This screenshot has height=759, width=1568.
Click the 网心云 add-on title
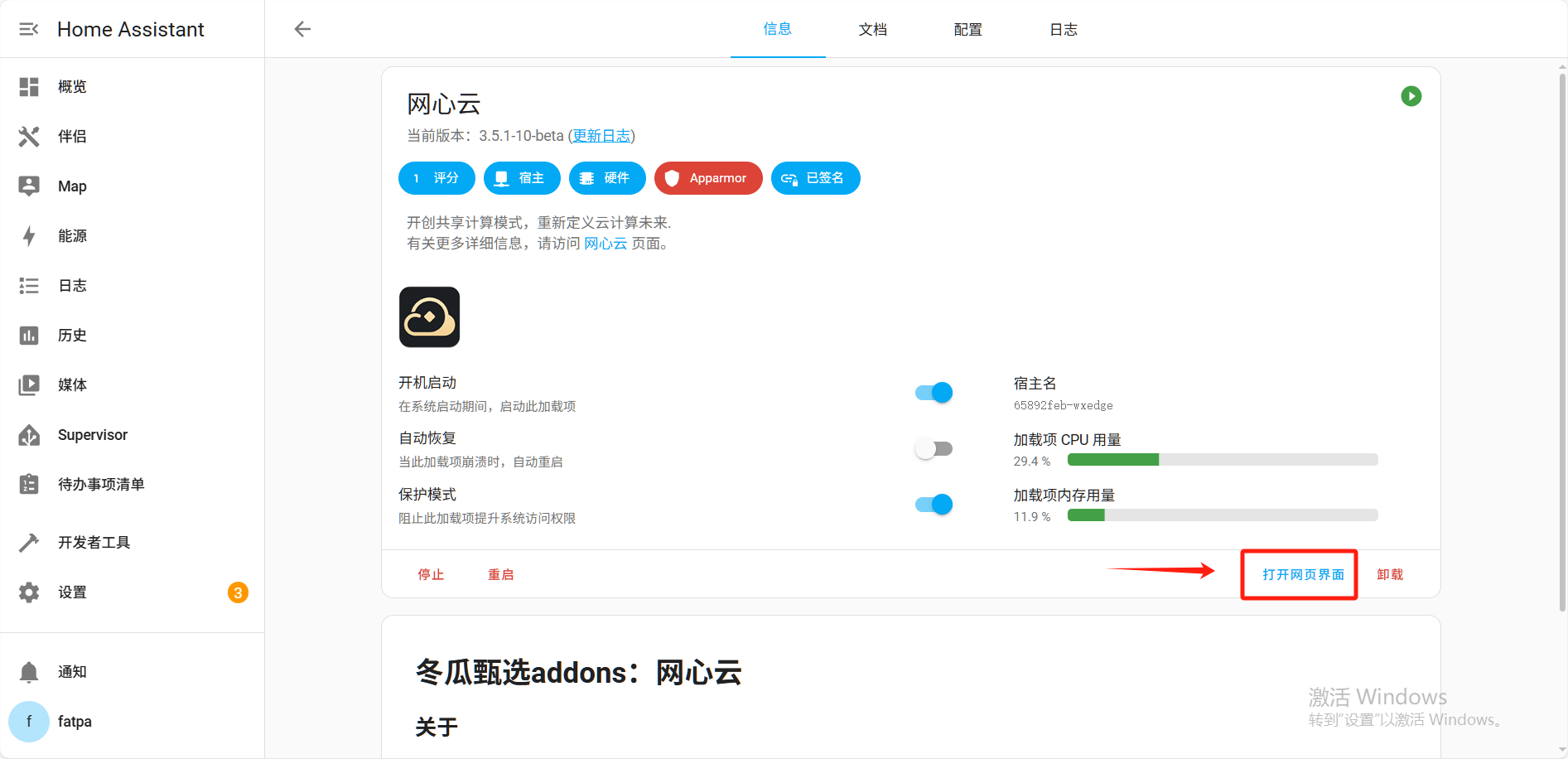[x=444, y=104]
